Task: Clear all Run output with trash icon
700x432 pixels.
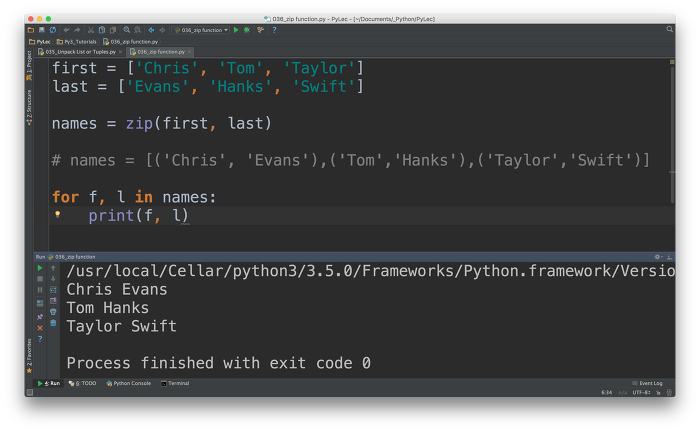Action: tap(53, 323)
